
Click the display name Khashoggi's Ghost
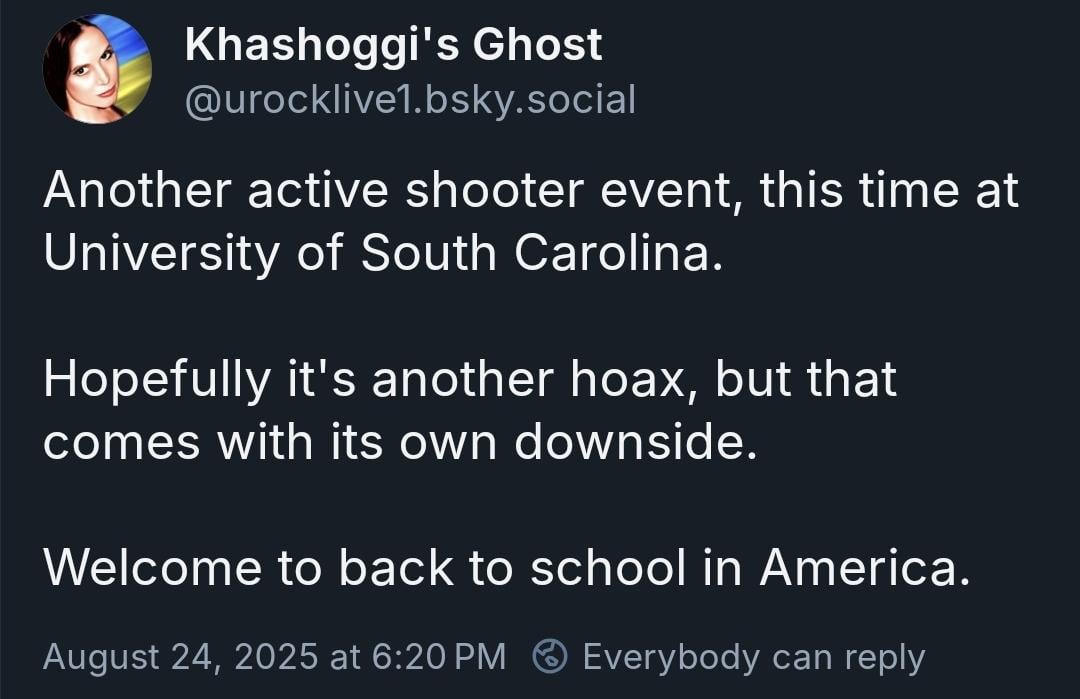pyautogui.click(x=393, y=45)
